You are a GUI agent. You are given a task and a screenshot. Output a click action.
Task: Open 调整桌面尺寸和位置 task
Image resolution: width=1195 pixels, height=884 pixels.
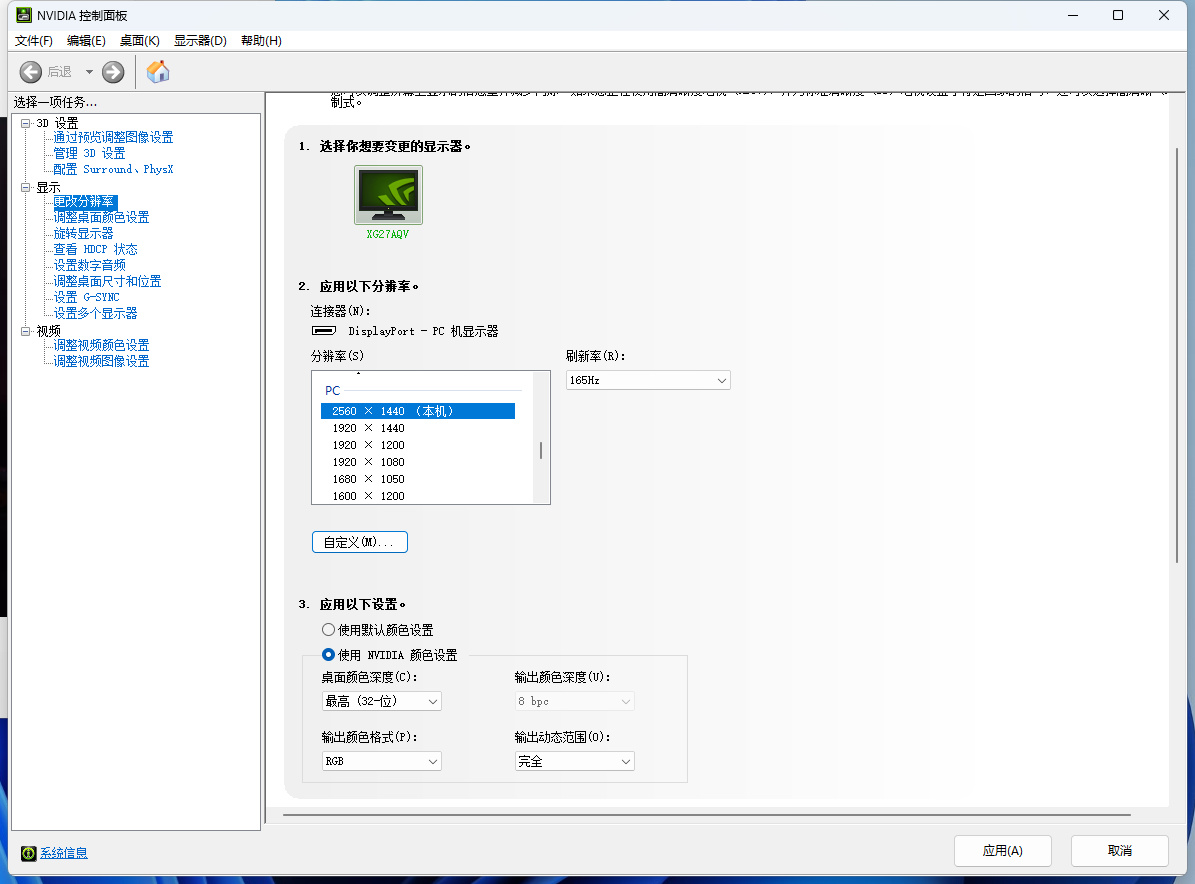pyautogui.click(x=107, y=281)
